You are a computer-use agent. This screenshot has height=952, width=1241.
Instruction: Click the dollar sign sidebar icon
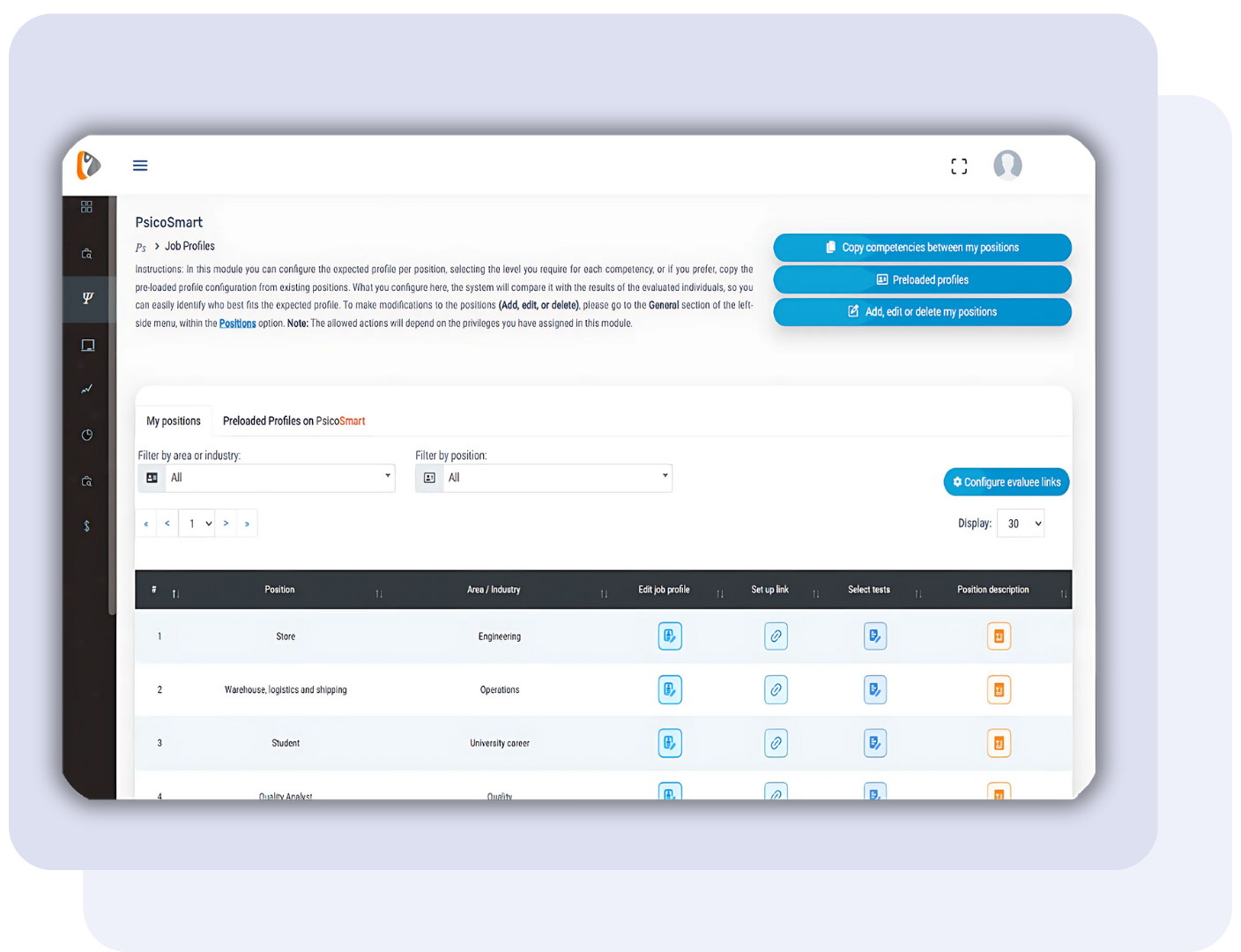click(x=86, y=526)
